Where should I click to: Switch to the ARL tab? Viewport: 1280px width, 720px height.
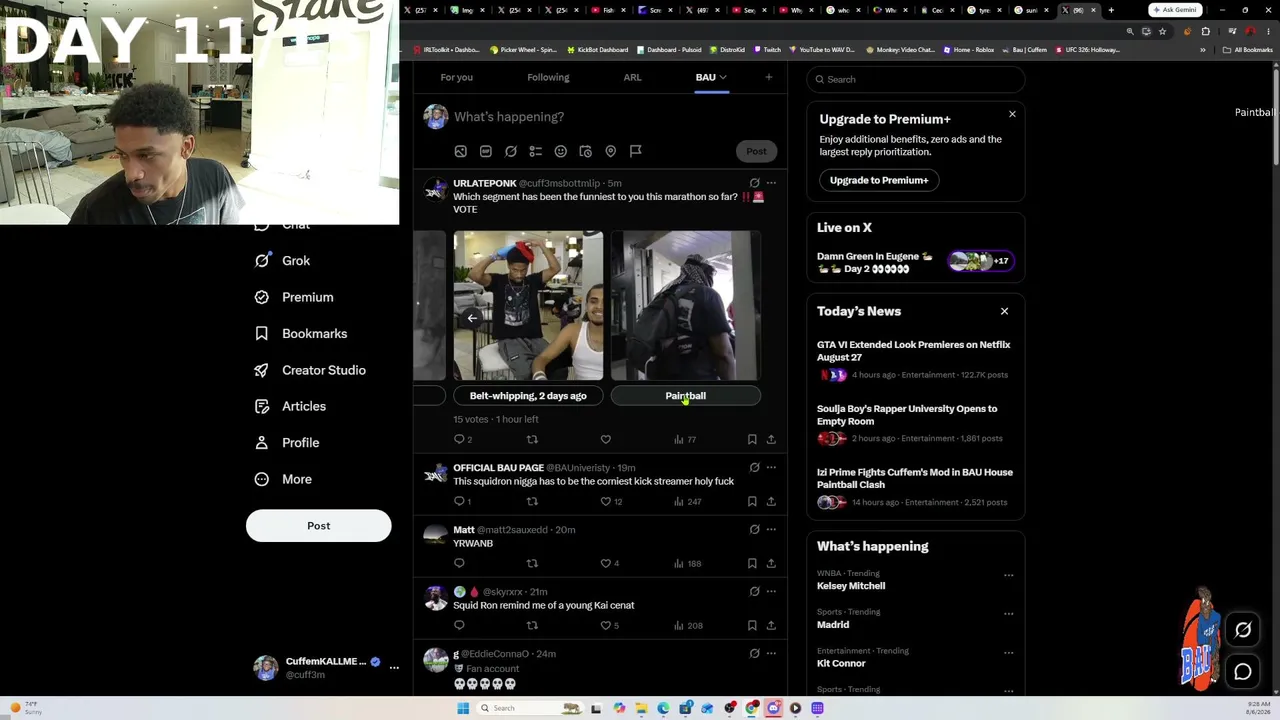click(x=632, y=77)
